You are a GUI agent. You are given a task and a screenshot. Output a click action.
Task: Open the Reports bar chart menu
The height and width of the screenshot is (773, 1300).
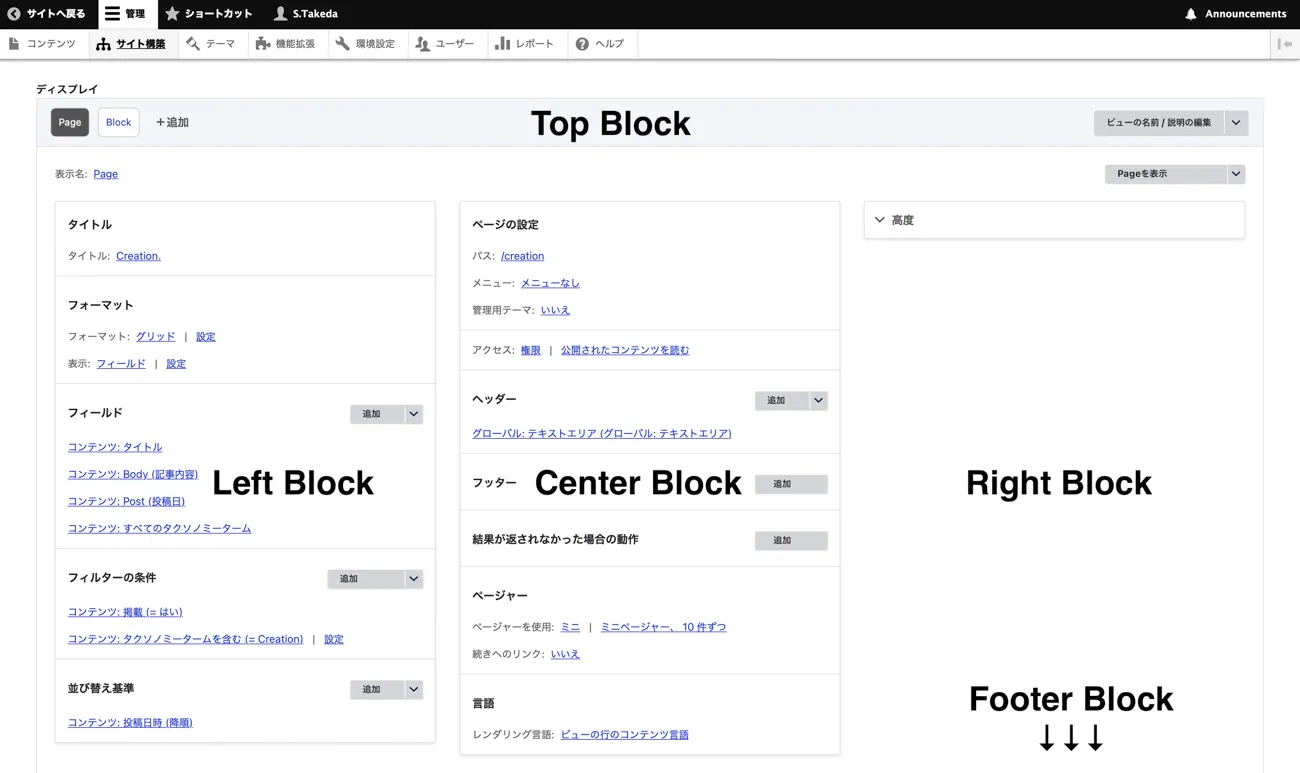(503, 44)
